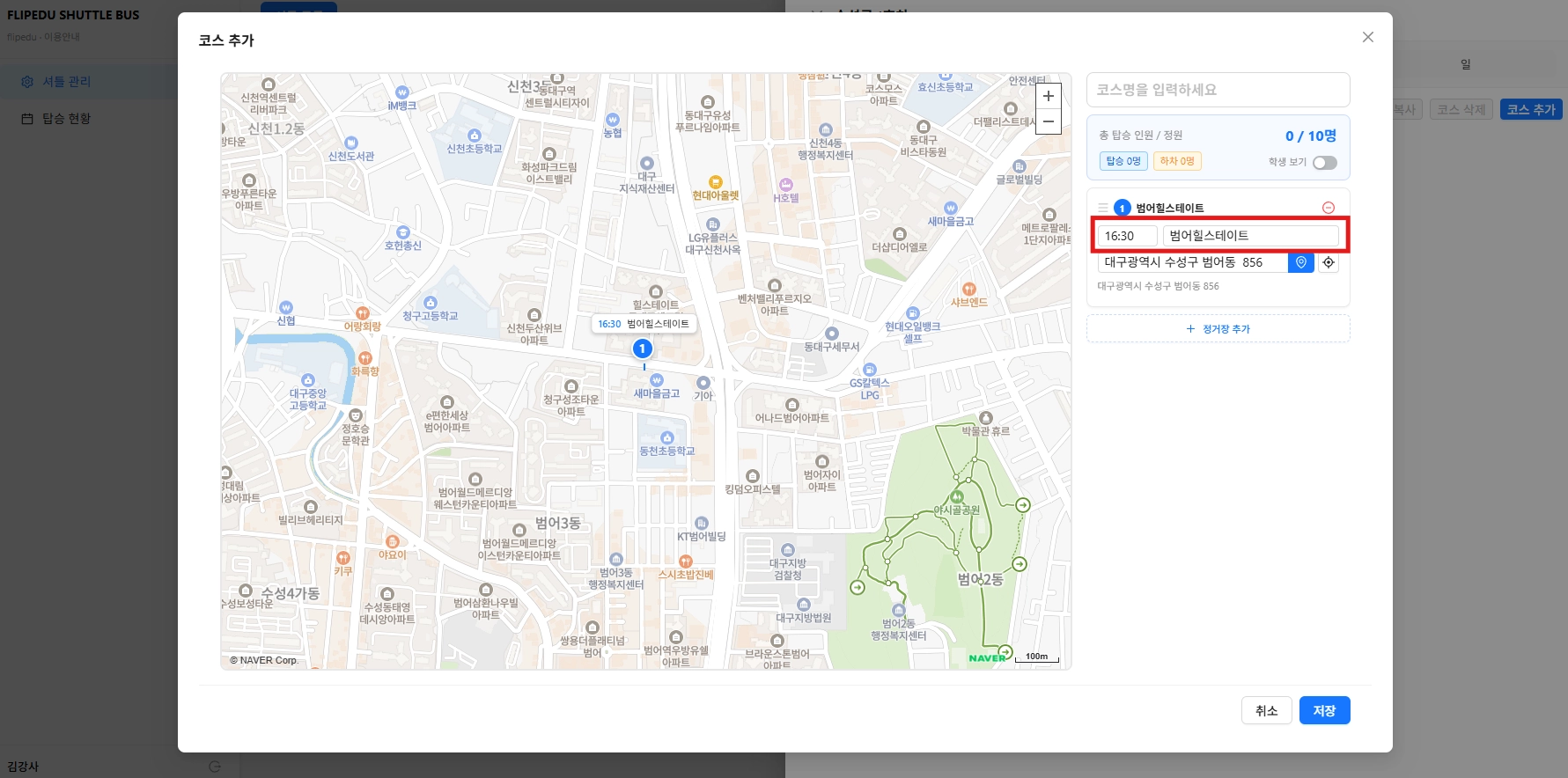The width and height of the screenshot is (1568, 778).
Task: Click the 저장 button
Action: [1325, 710]
